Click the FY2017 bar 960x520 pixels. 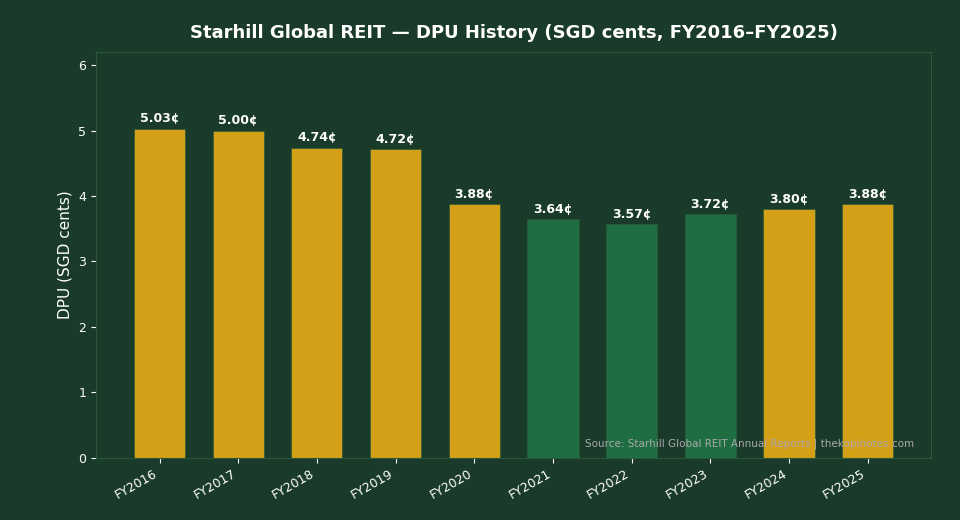[x=239, y=295]
